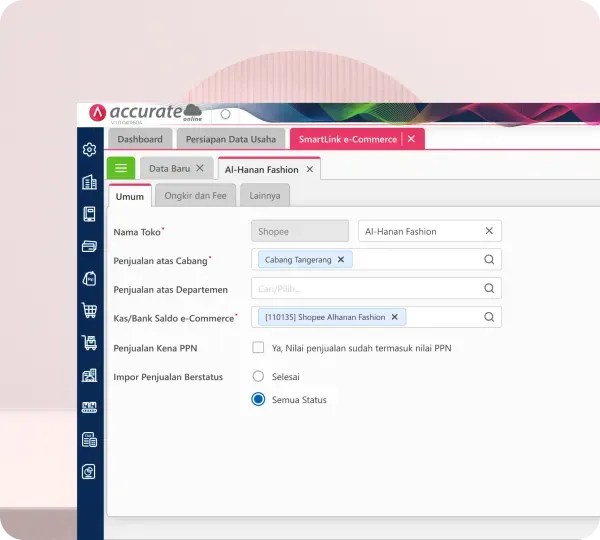Open the Cash & Bank card icon

[x=90, y=246]
